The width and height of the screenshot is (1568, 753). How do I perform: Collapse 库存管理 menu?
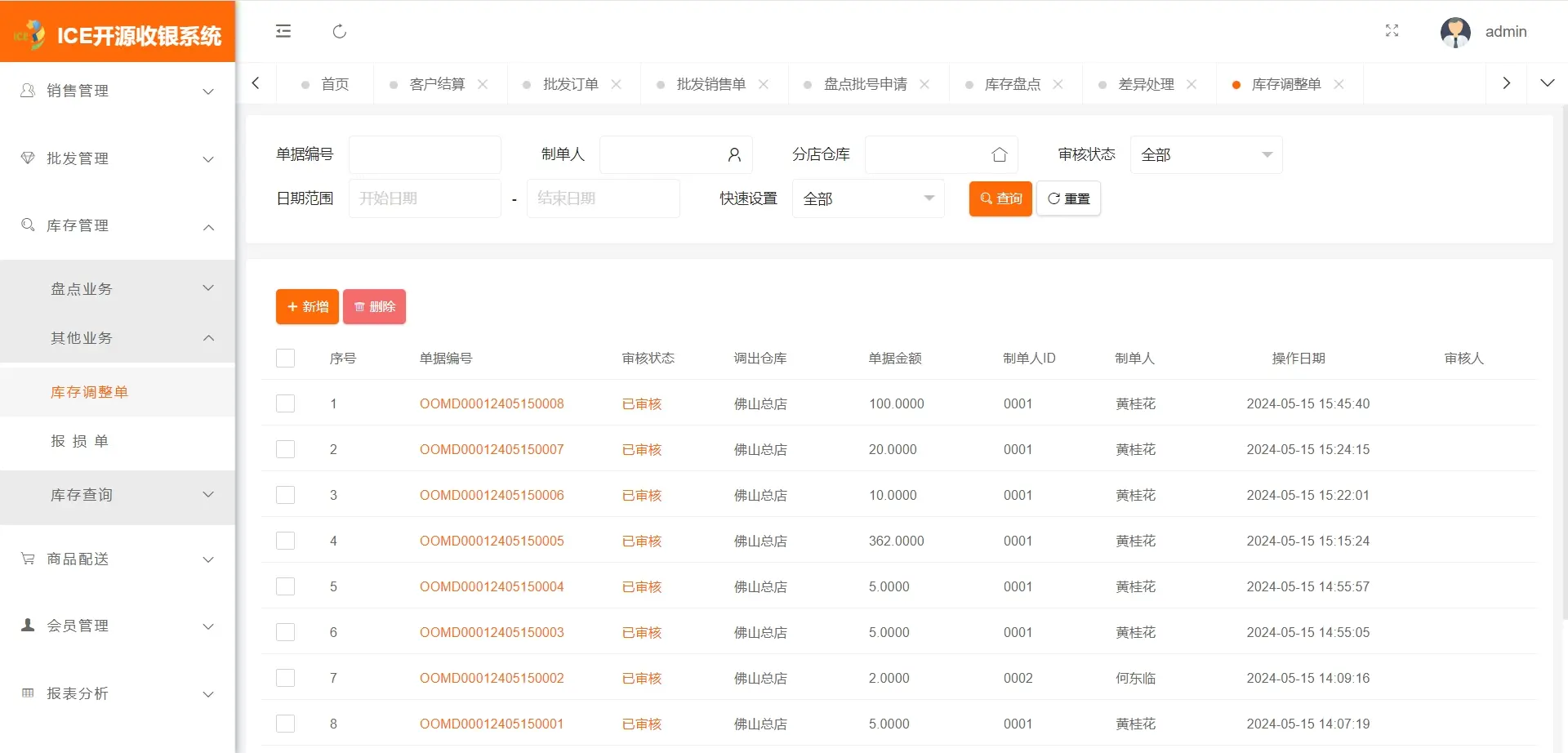(x=118, y=225)
